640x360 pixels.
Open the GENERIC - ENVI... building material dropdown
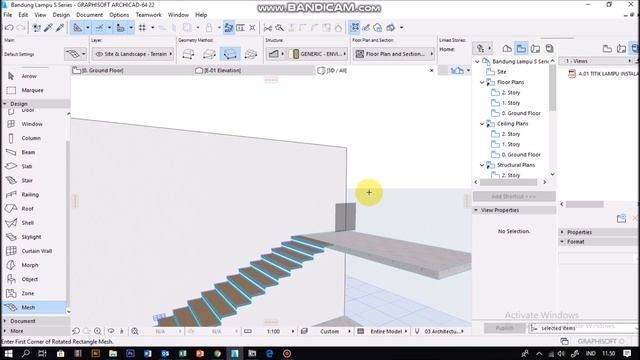(318, 54)
